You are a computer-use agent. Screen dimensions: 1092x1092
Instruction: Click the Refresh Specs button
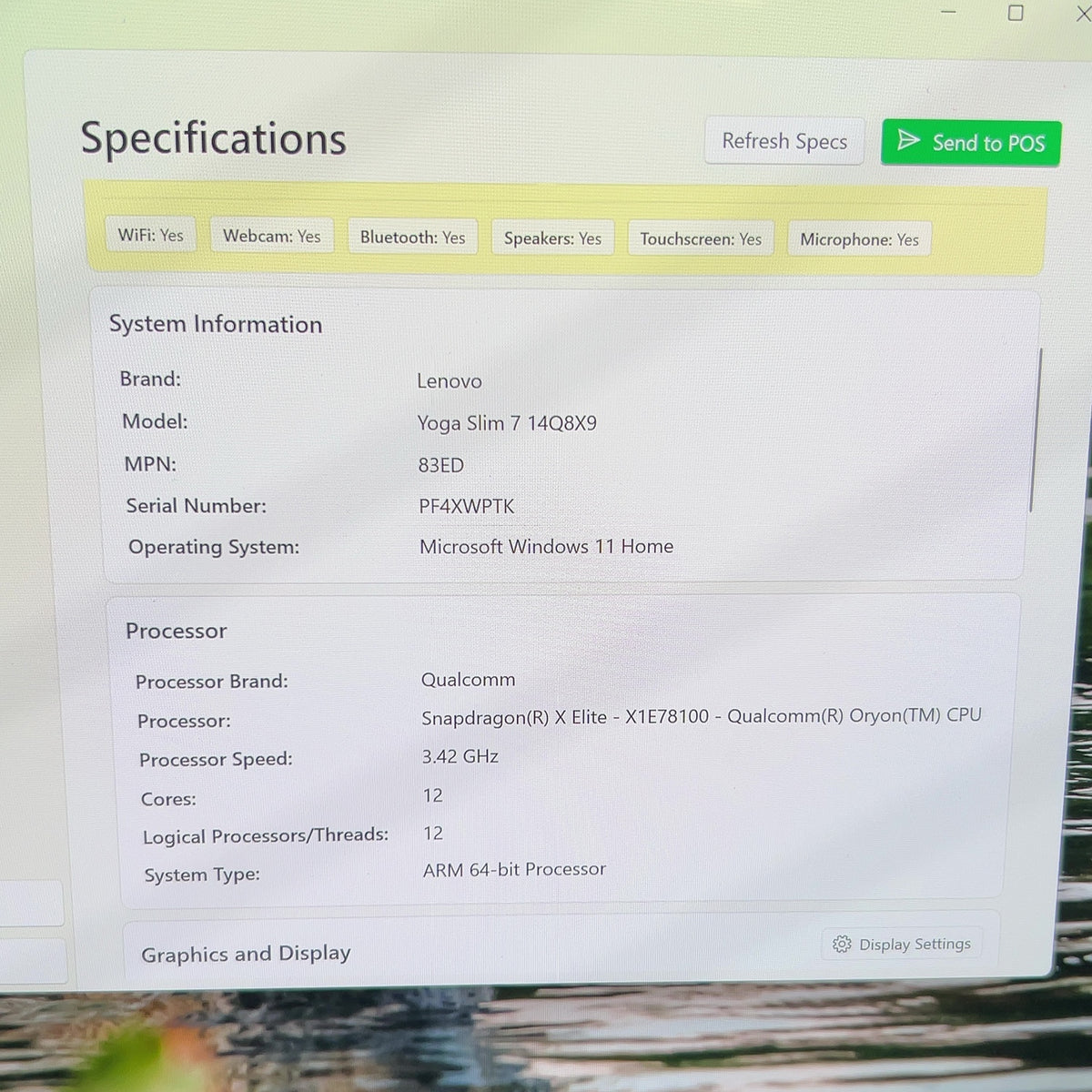[784, 141]
